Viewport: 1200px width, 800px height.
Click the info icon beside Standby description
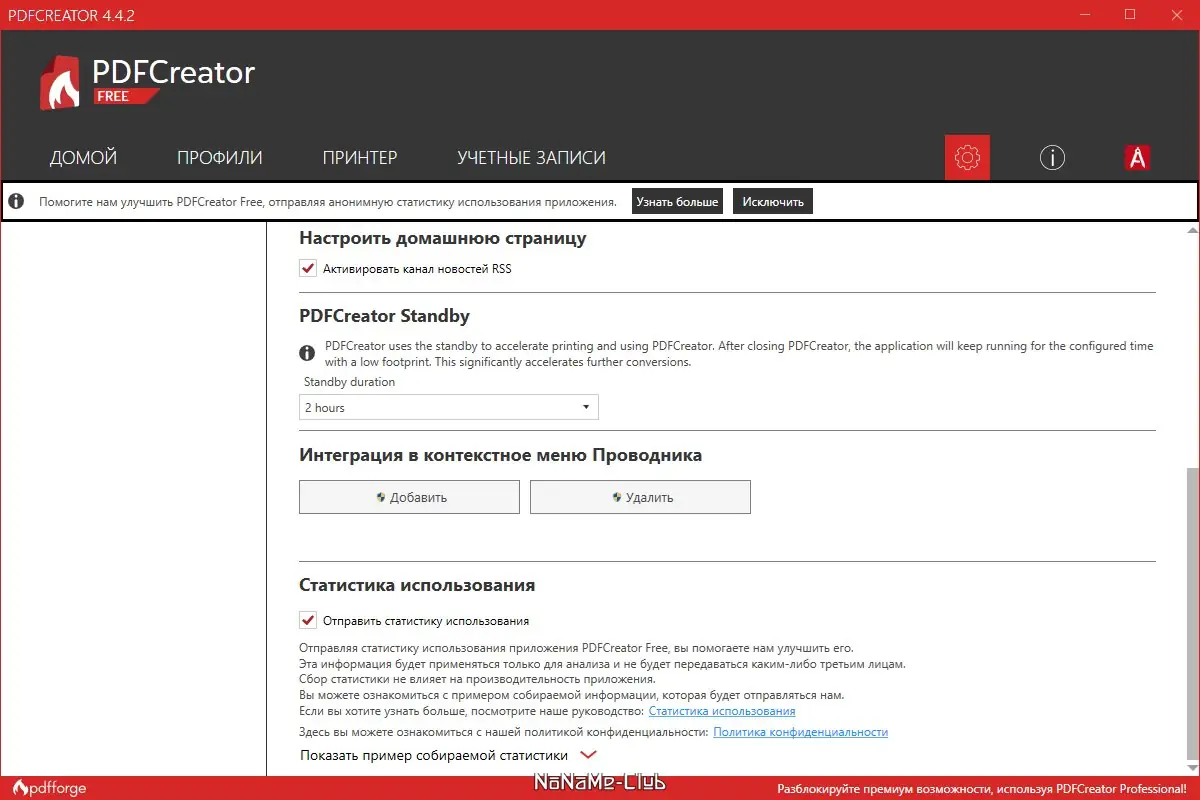coord(308,353)
